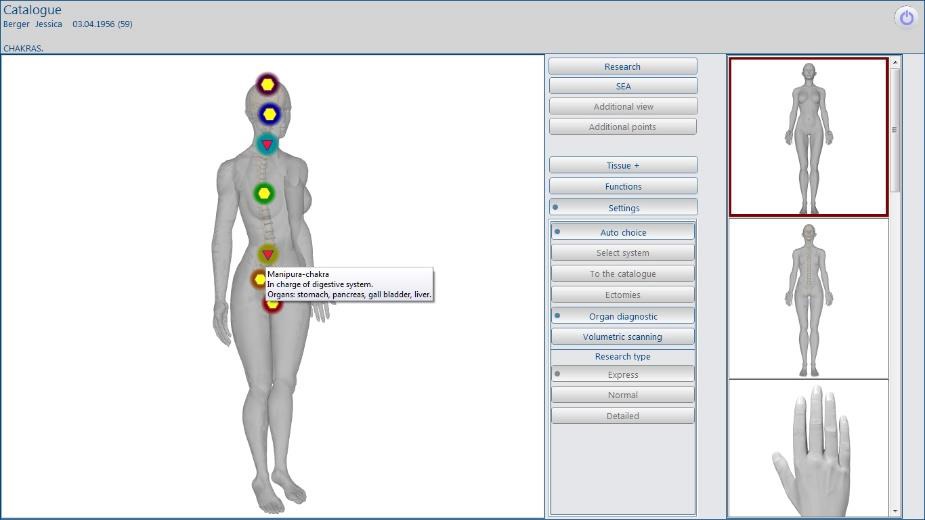Click To the catalogue button

623,274
